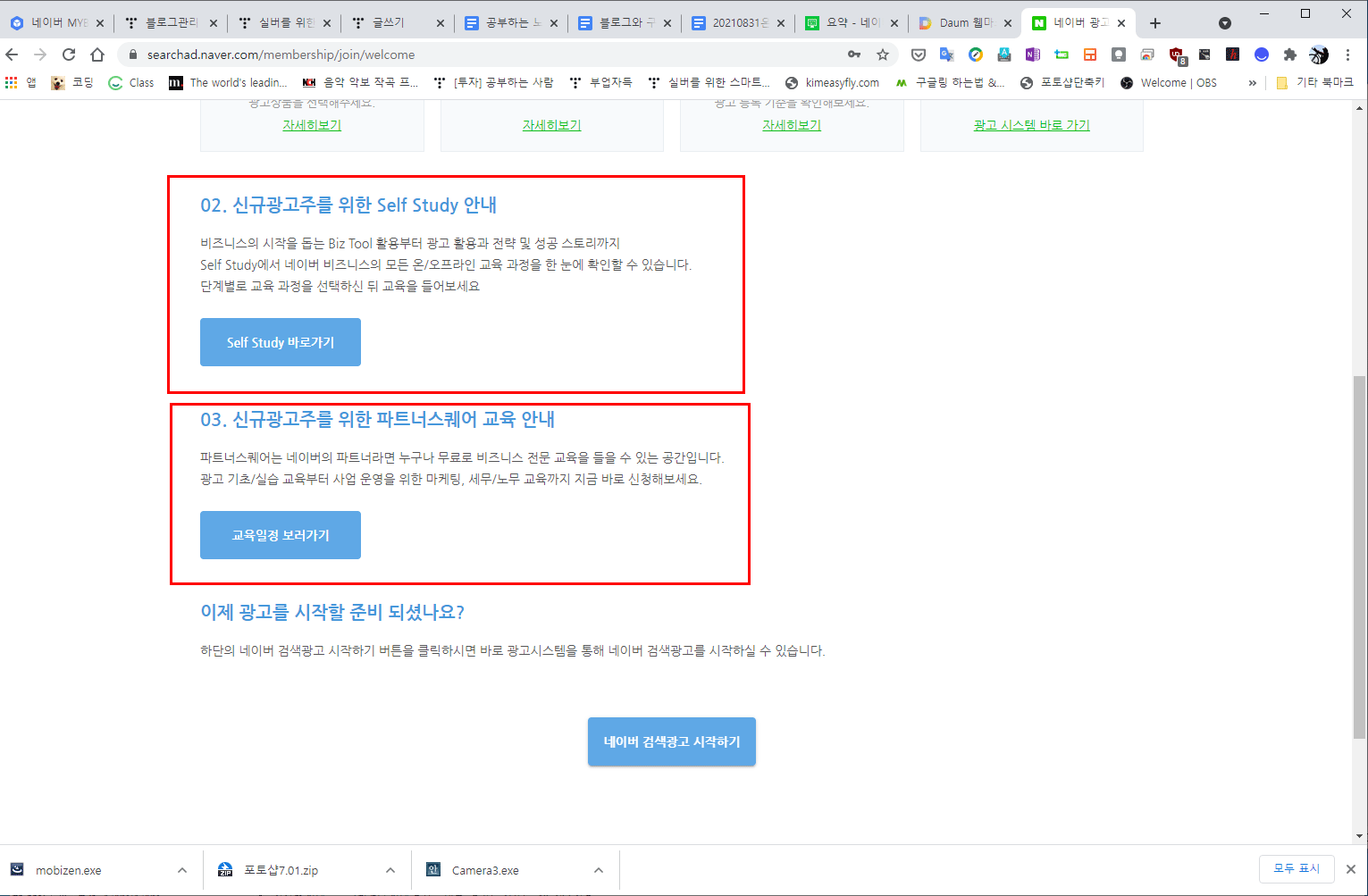Open a new tab with plus button
Image resolution: width=1368 pixels, height=896 pixels.
(x=1155, y=23)
